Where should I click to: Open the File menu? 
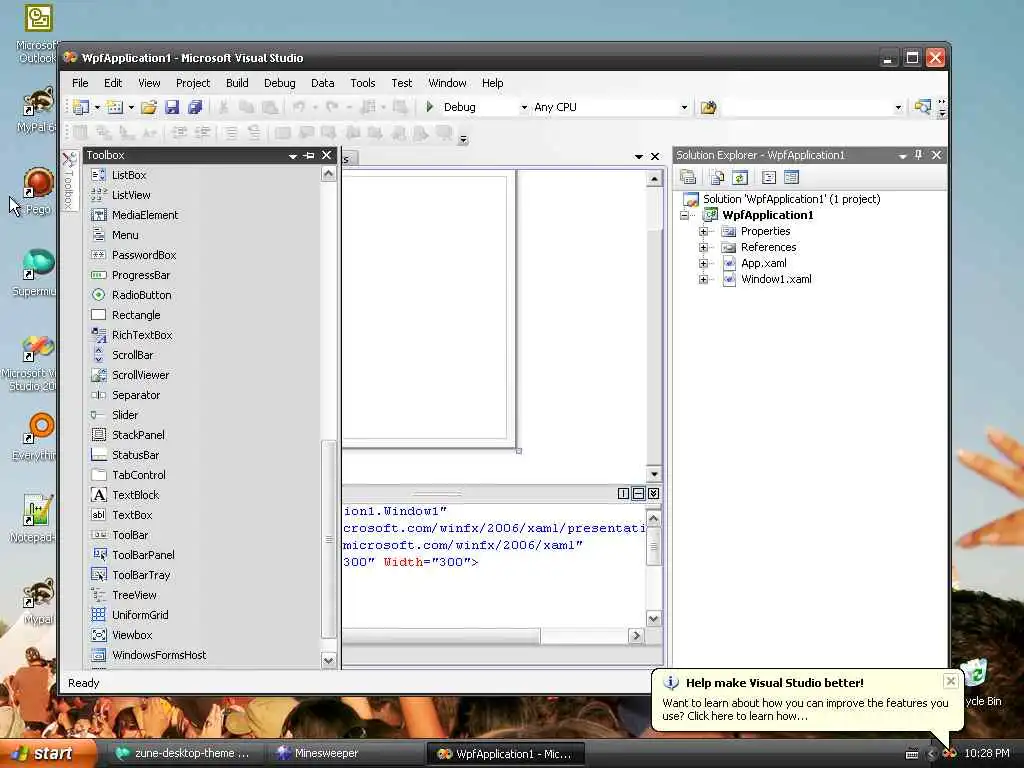click(80, 83)
